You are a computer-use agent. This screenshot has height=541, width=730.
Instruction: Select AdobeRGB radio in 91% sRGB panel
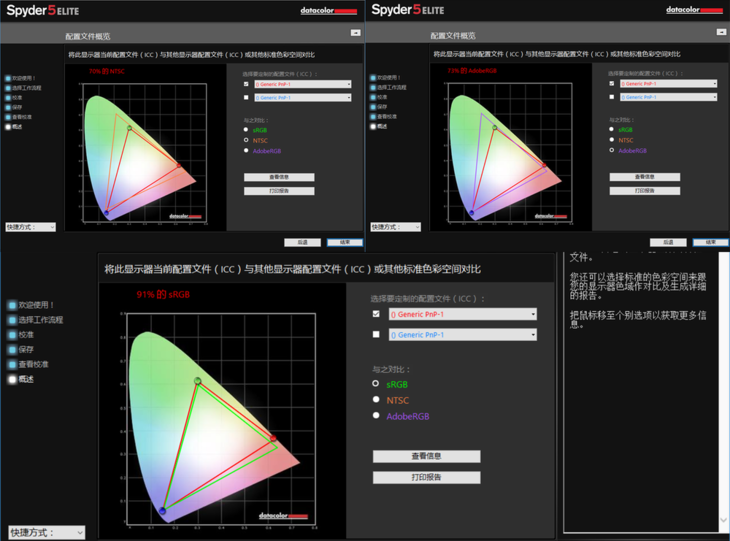point(376,416)
